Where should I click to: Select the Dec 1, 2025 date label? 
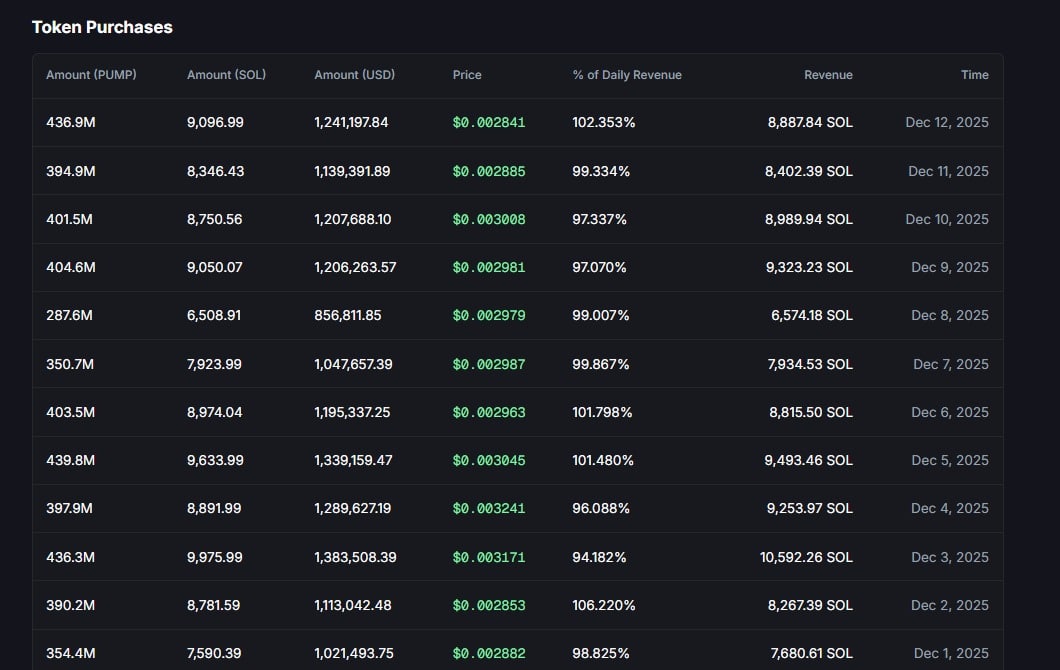(x=949, y=653)
